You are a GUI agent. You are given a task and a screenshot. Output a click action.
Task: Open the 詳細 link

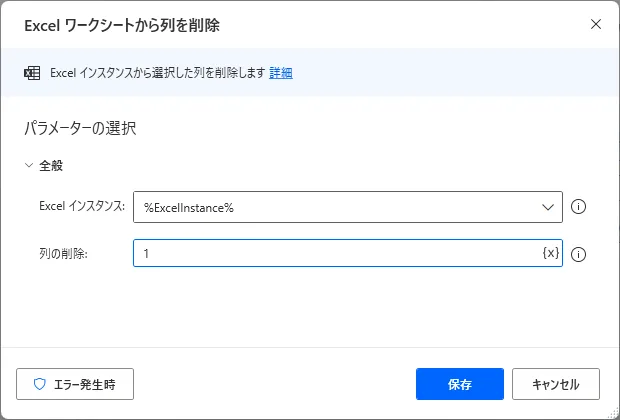click(x=281, y=73)
